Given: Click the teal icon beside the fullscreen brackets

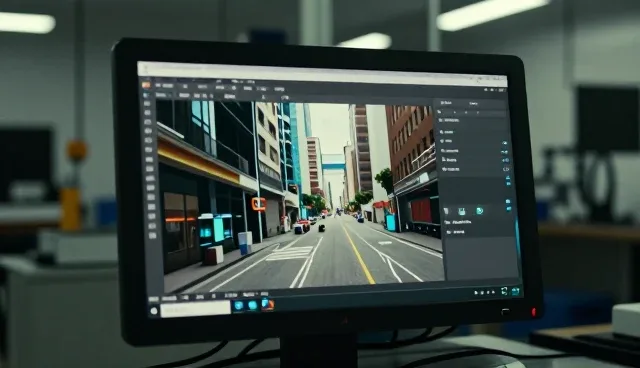Looking at the screenshot, I should click(516, 291).
